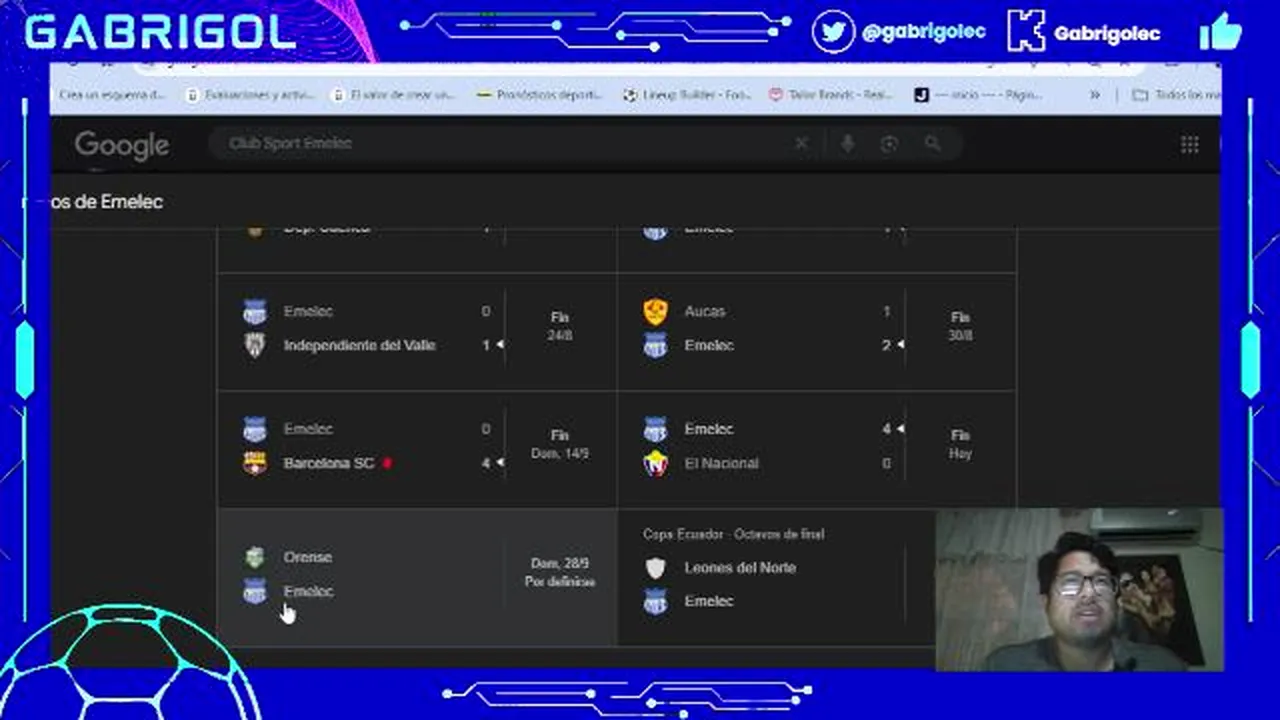This screenshot has width=1280, height=720.
Task: Open the 'Todos los ma...' bookmarks folder
Action: pos(1176,95)
